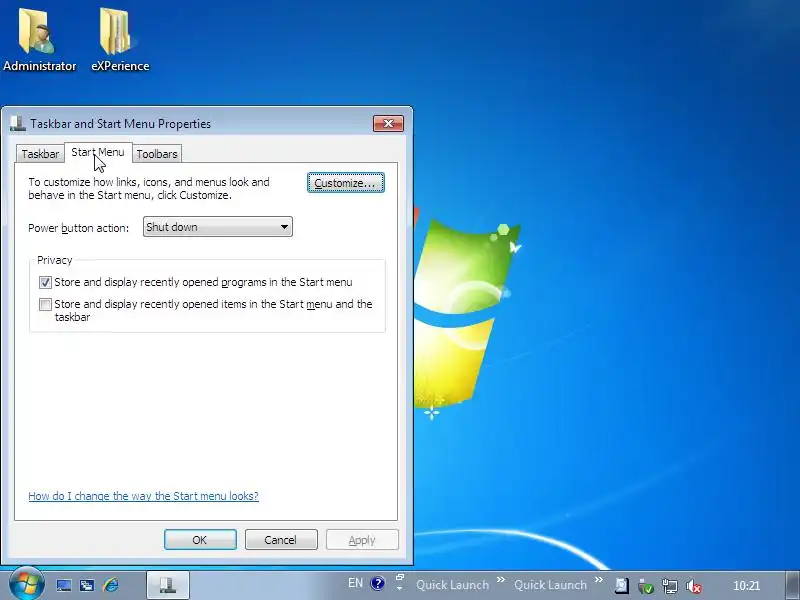Launch Internet Explorer from the taskbar

tap(111, 585)
